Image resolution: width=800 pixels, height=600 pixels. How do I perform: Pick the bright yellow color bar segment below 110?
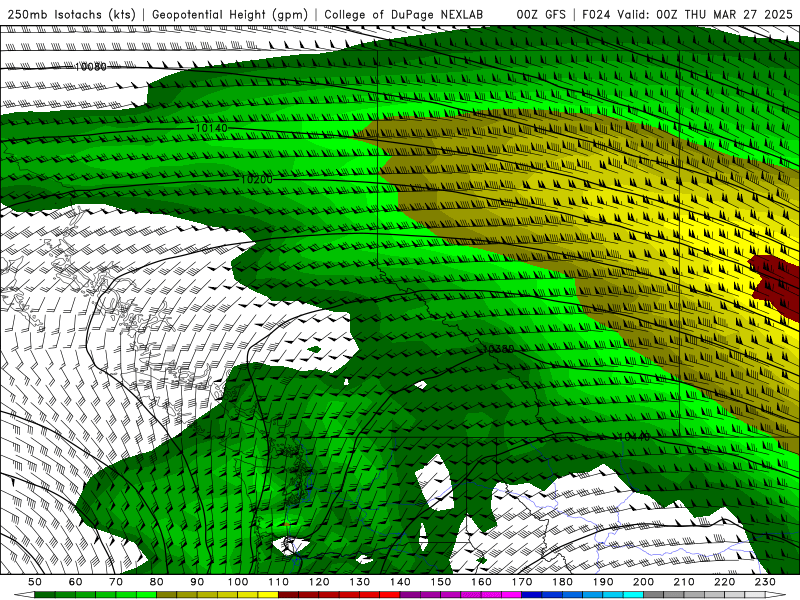pyautogui.click(x=268, y=595)
